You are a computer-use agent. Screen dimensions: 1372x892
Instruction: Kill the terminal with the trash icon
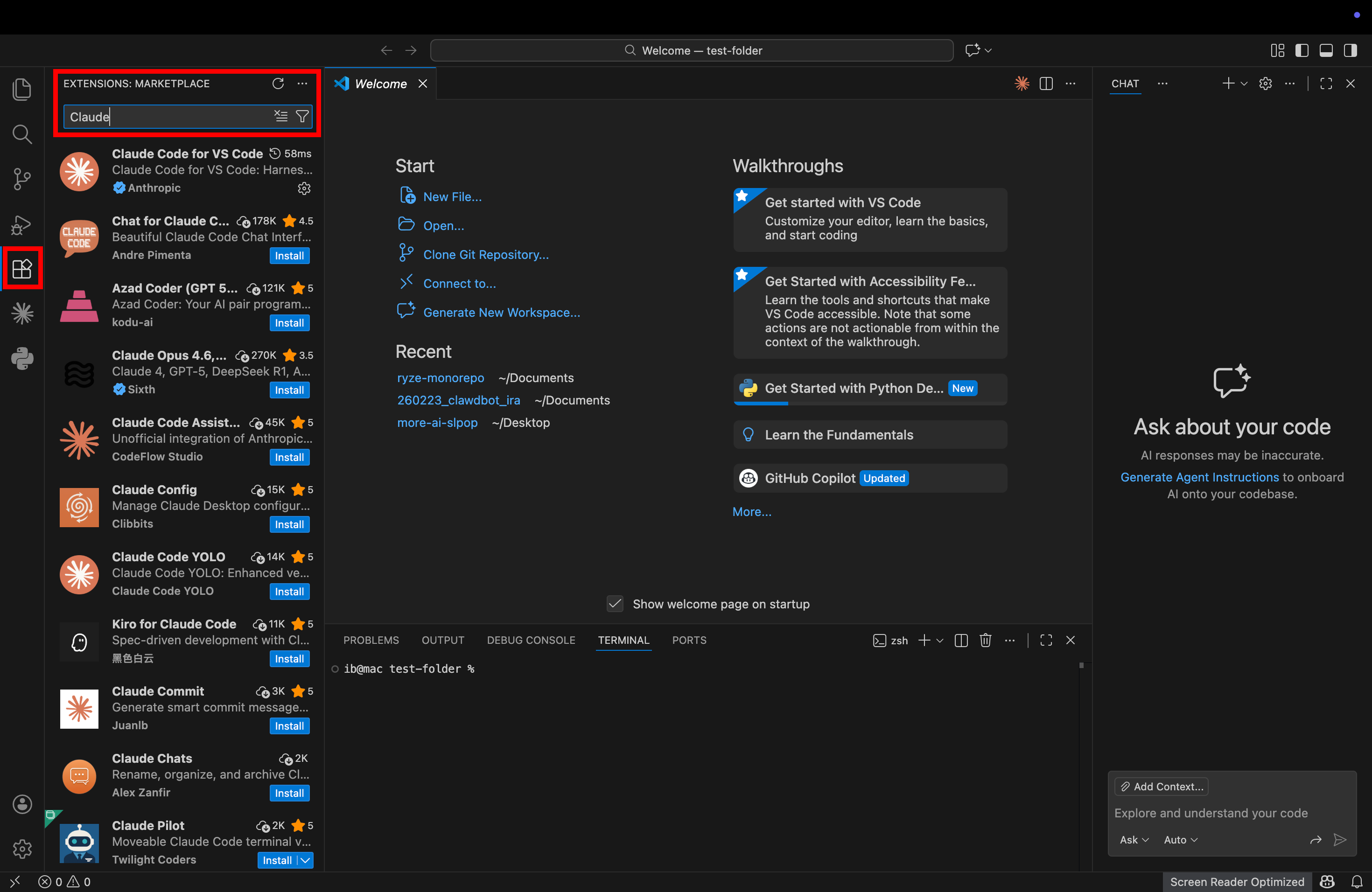click(x=986, y=640)
